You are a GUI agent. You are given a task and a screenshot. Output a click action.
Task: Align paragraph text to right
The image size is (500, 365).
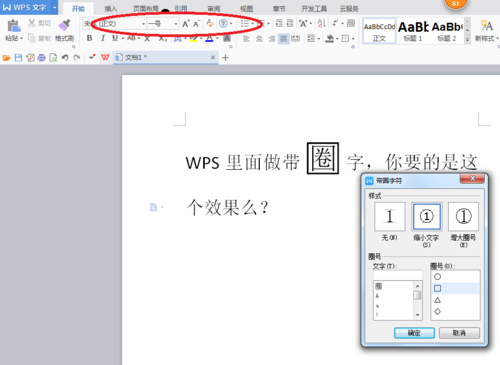[x=272, y=39]
